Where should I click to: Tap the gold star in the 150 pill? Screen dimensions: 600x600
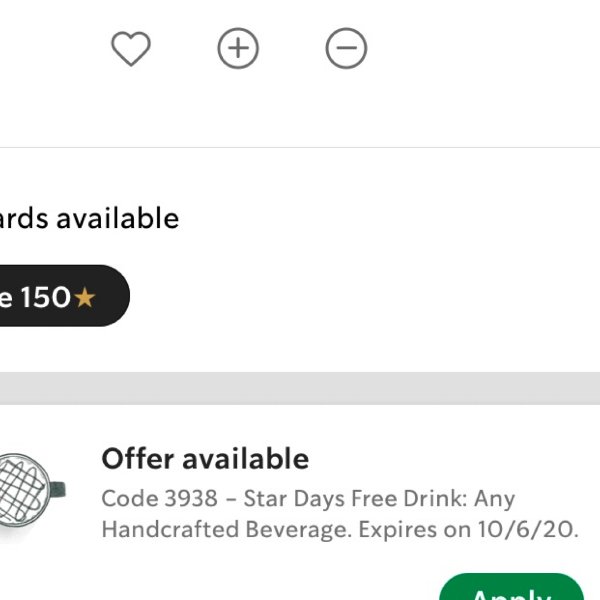pyautogui.click(x=85, y=297)
